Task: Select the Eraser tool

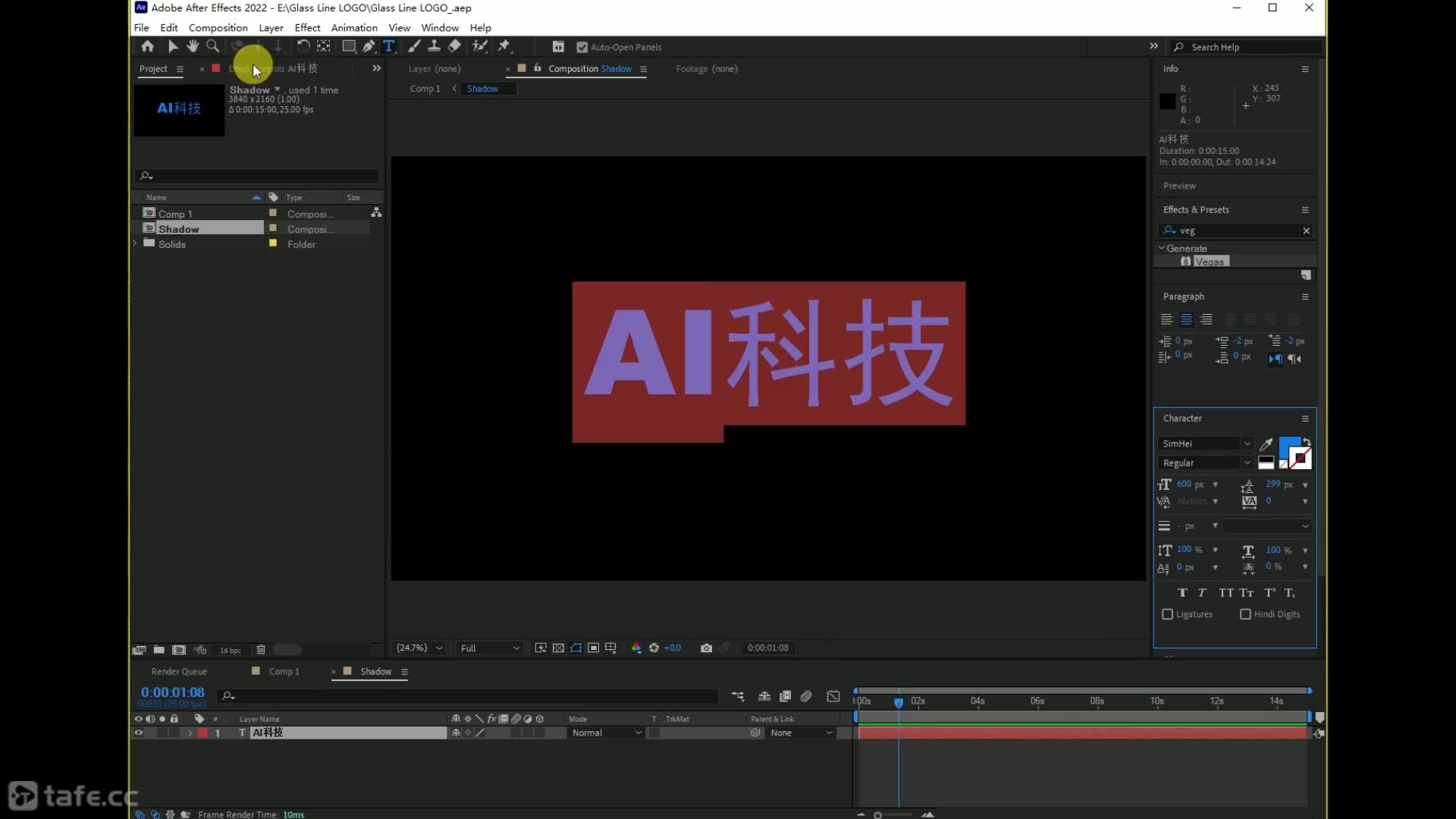Action: (454, 46)
